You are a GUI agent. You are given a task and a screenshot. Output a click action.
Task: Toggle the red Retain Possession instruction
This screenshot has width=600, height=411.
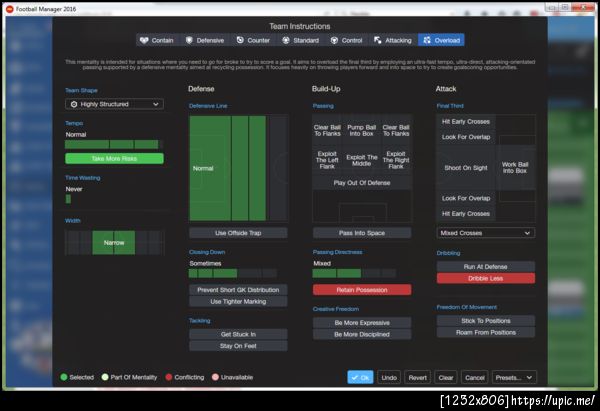click(x=362, y=290)
